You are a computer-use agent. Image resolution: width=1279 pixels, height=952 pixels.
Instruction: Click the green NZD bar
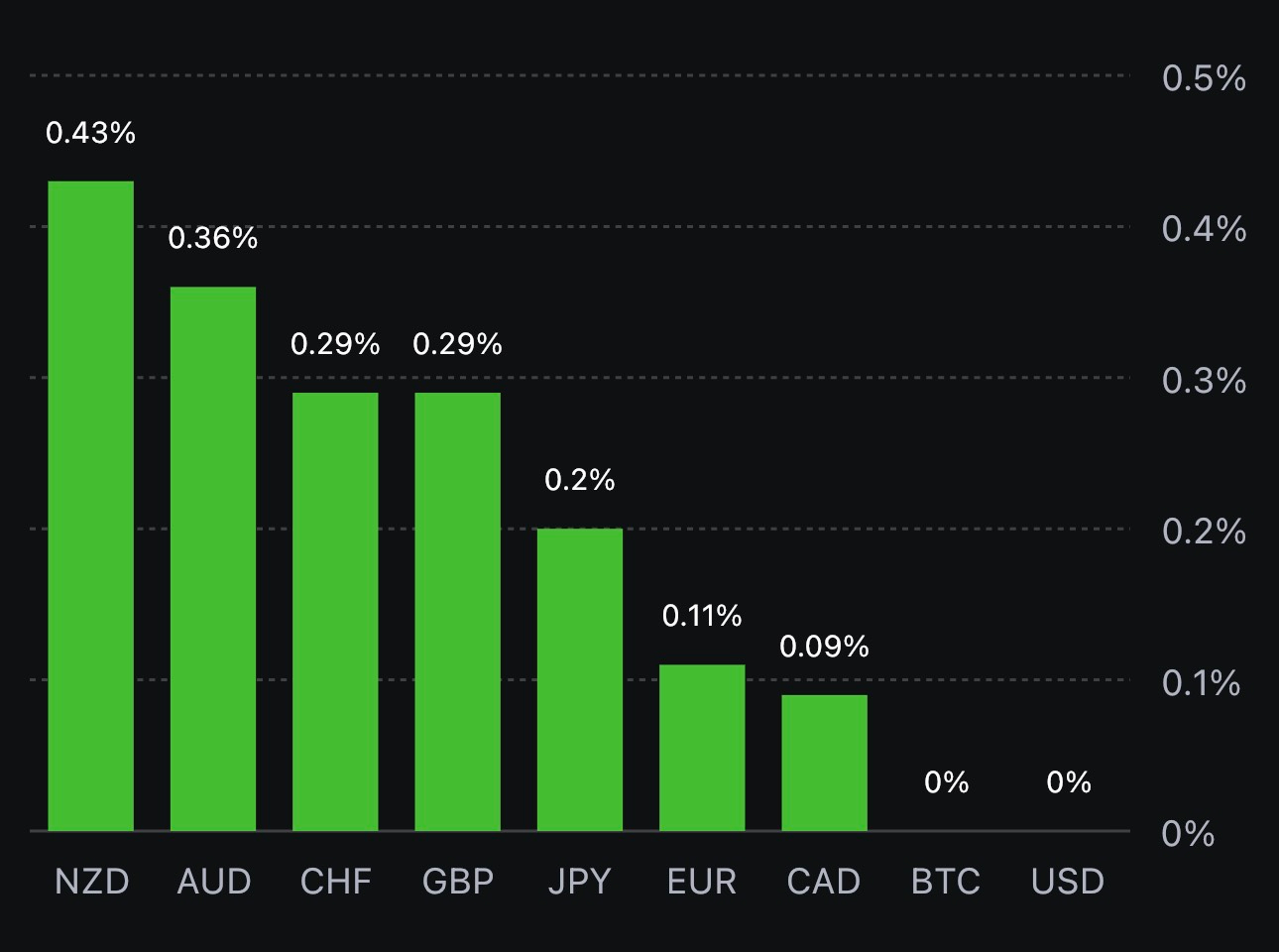(x=91, y=506)
